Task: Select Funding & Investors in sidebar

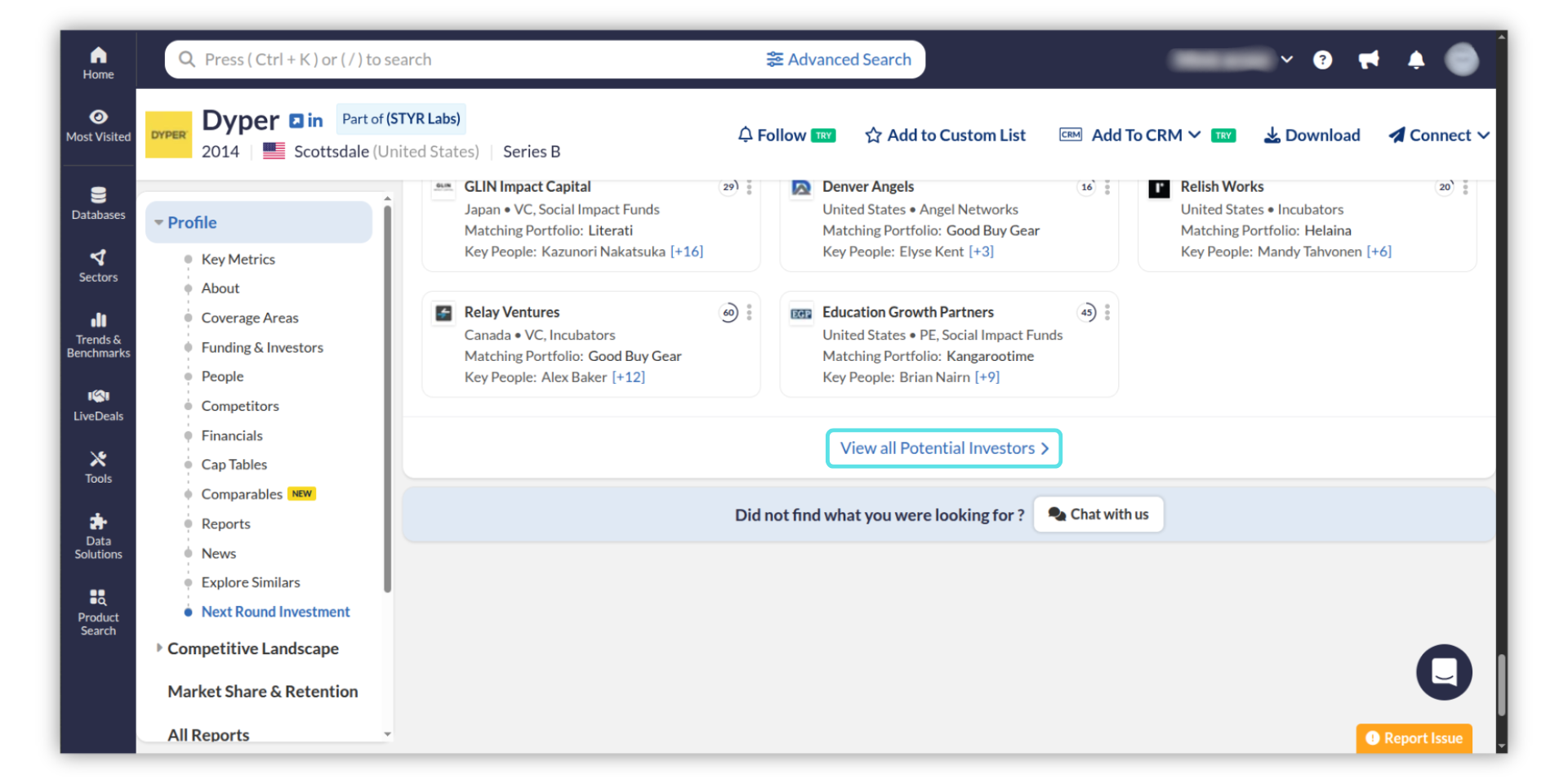Action: click(261, 347)
